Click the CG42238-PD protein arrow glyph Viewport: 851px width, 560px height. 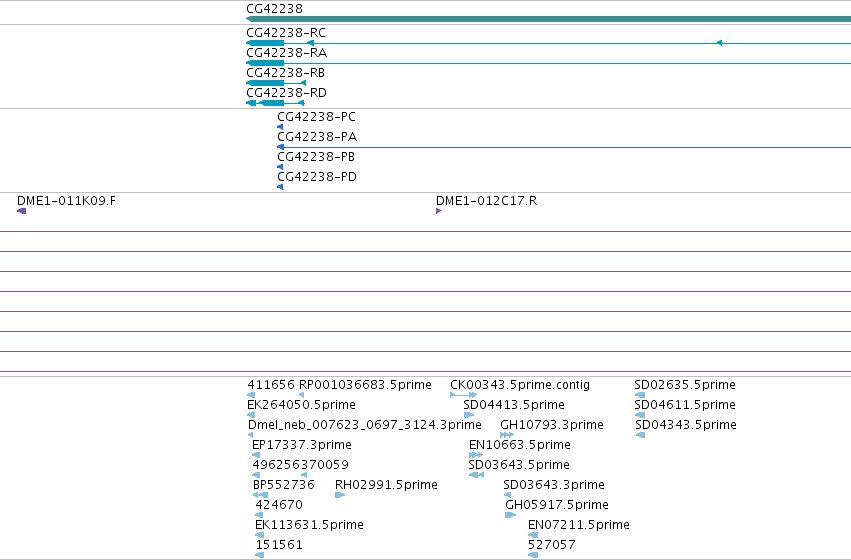280,187
